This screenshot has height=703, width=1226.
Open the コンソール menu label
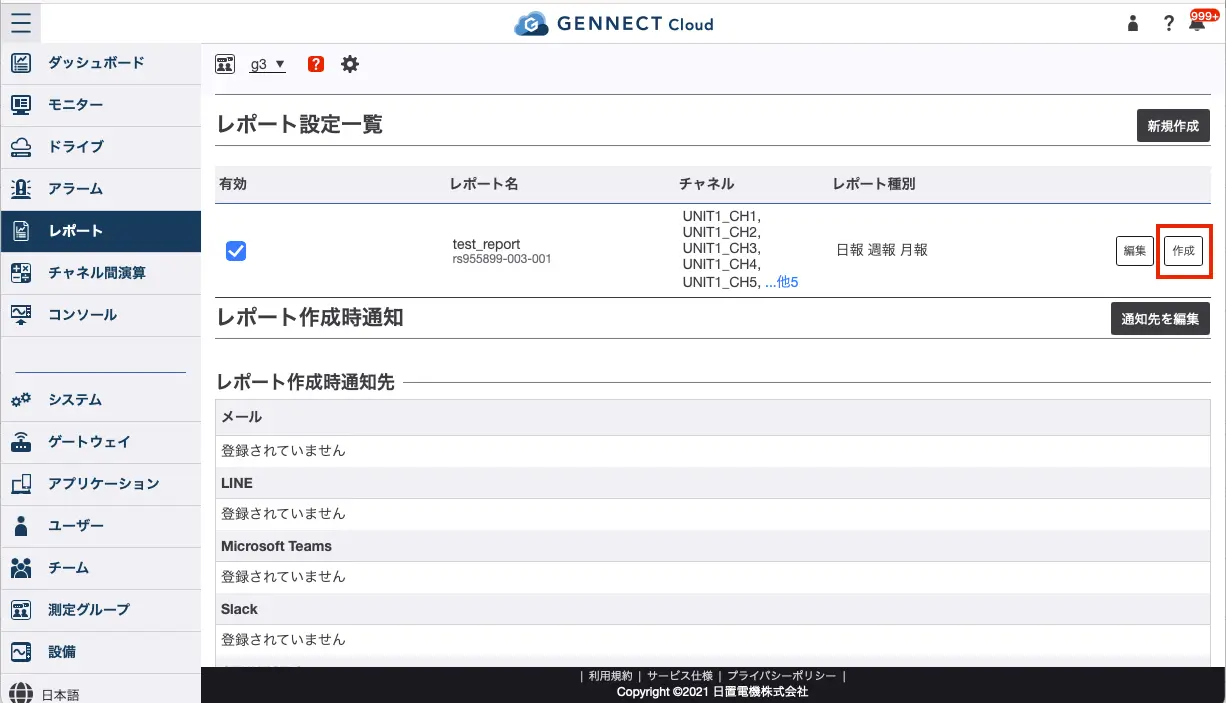click(x=82, y=315)
